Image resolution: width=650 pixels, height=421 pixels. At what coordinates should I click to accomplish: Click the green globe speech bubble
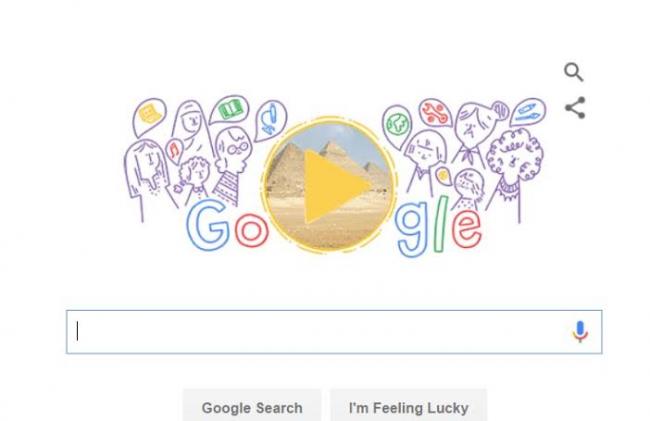coord(397,126)
